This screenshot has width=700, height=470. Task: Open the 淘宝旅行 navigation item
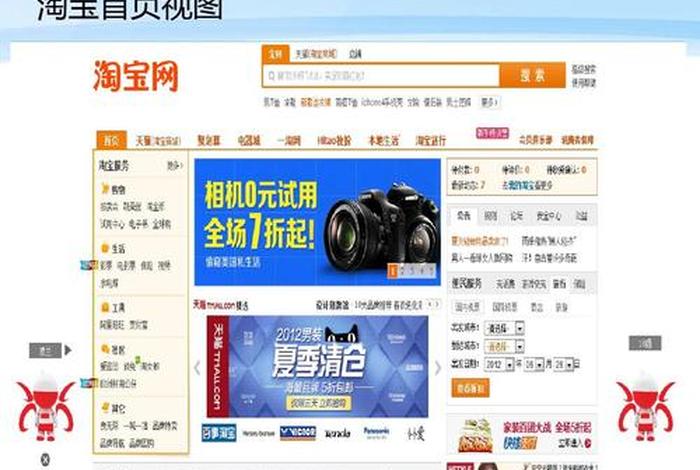point(431,141)
